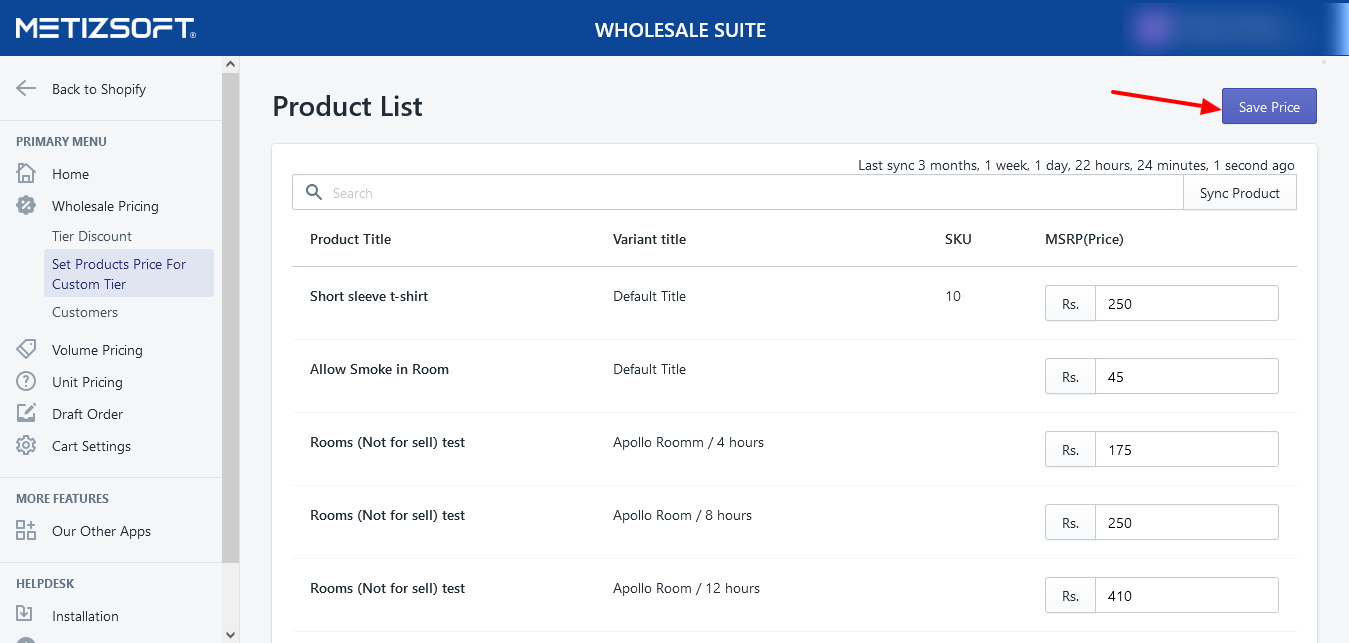Click the Metizsoft logo in header
1349x643 pixels.
pos(105,28)
